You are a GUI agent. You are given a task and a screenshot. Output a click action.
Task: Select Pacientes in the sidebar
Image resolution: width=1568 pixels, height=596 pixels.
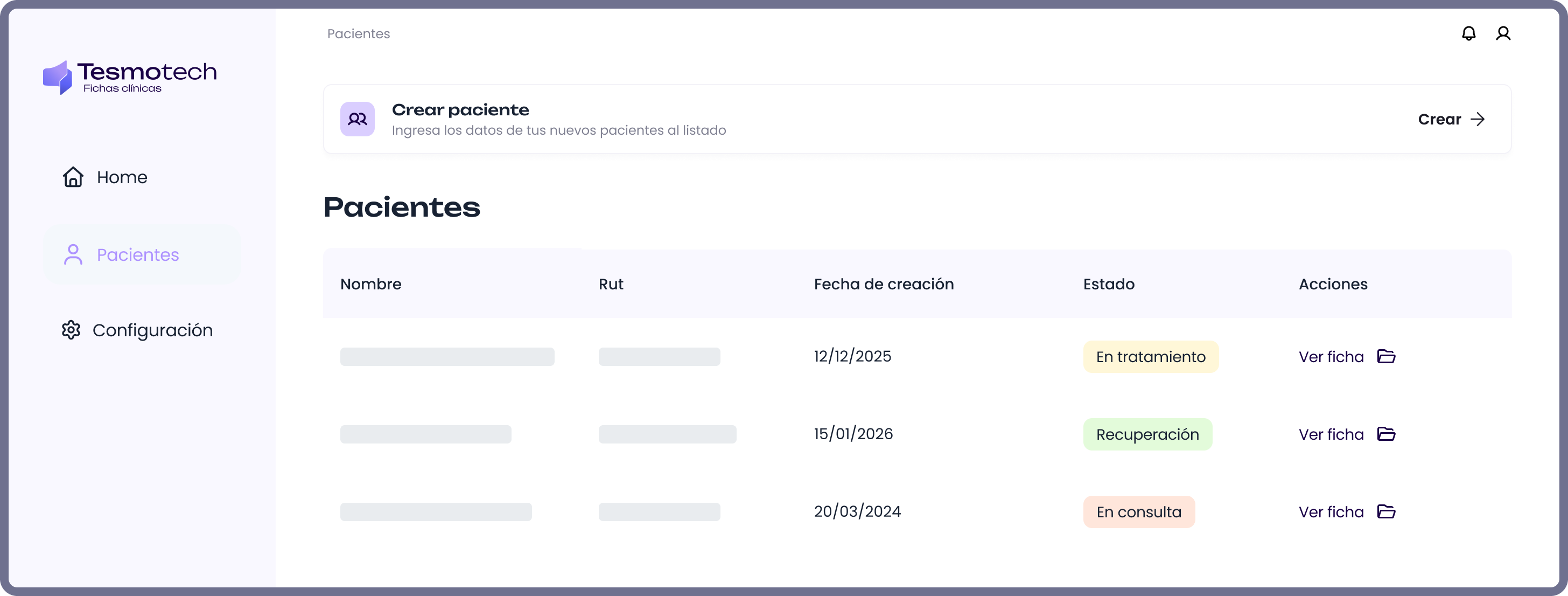[x=137, y=255]
